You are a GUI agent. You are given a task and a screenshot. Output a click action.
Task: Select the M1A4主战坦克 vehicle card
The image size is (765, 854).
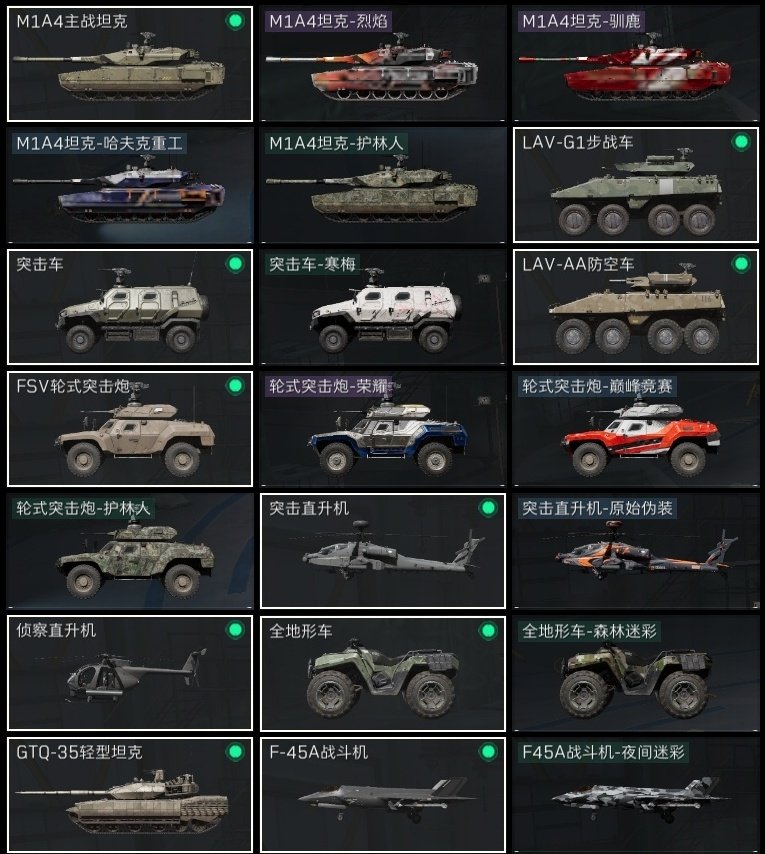point(130,64)
